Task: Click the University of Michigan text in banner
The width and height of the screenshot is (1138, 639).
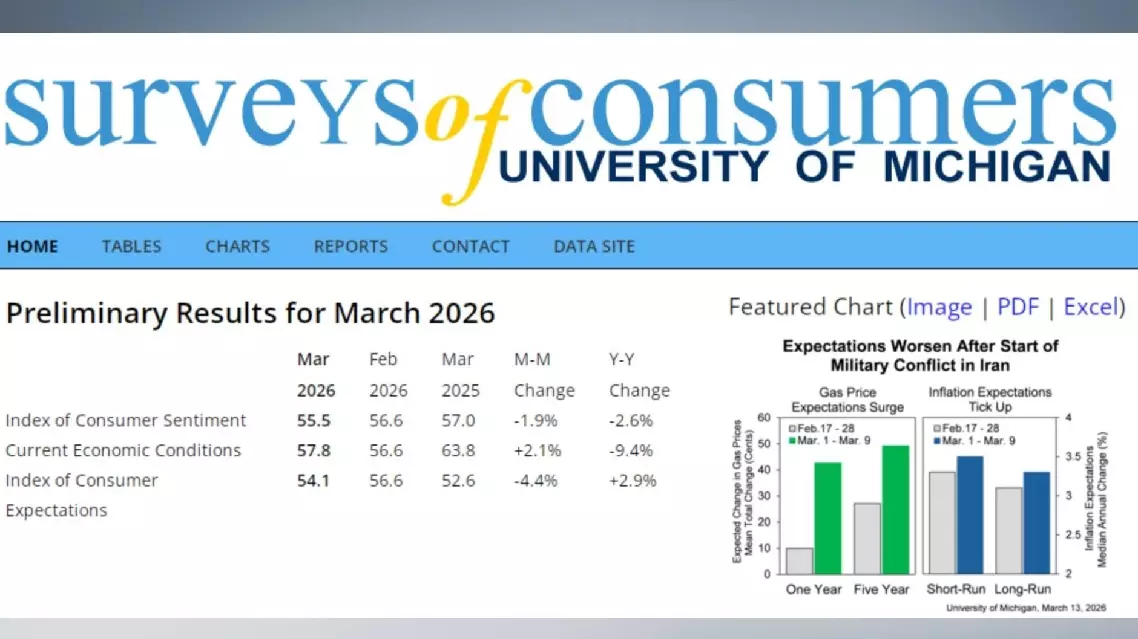Action: (x=805, y=167)
